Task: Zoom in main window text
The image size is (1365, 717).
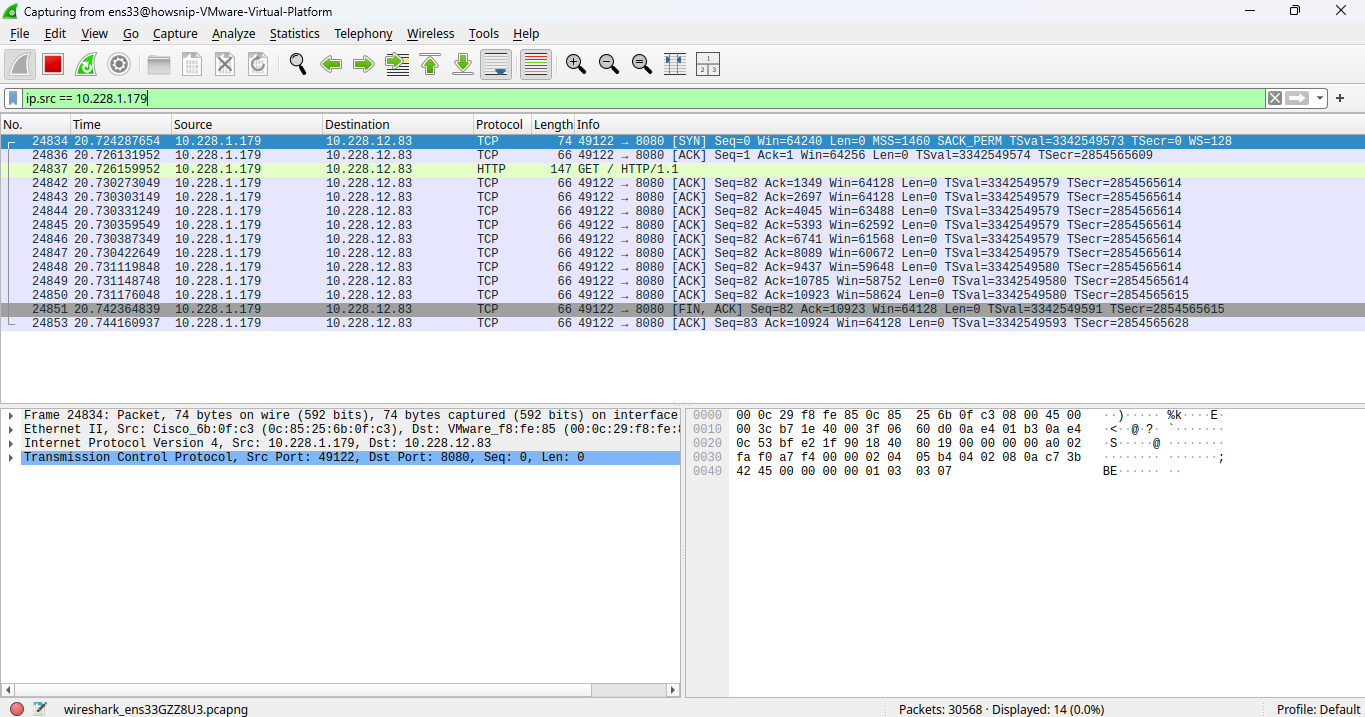Action: pos(575,64)
